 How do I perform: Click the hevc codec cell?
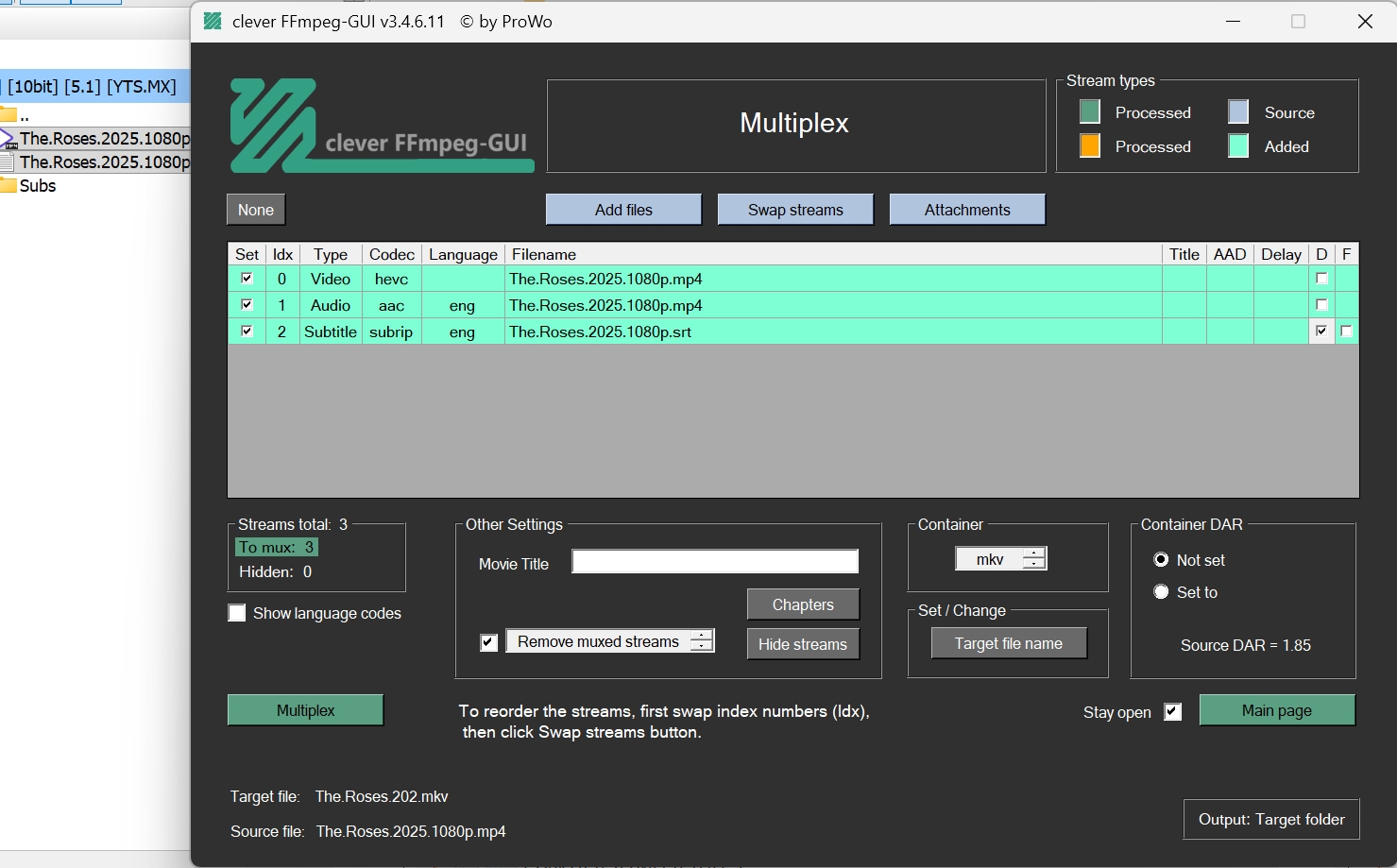pos(391,279)
